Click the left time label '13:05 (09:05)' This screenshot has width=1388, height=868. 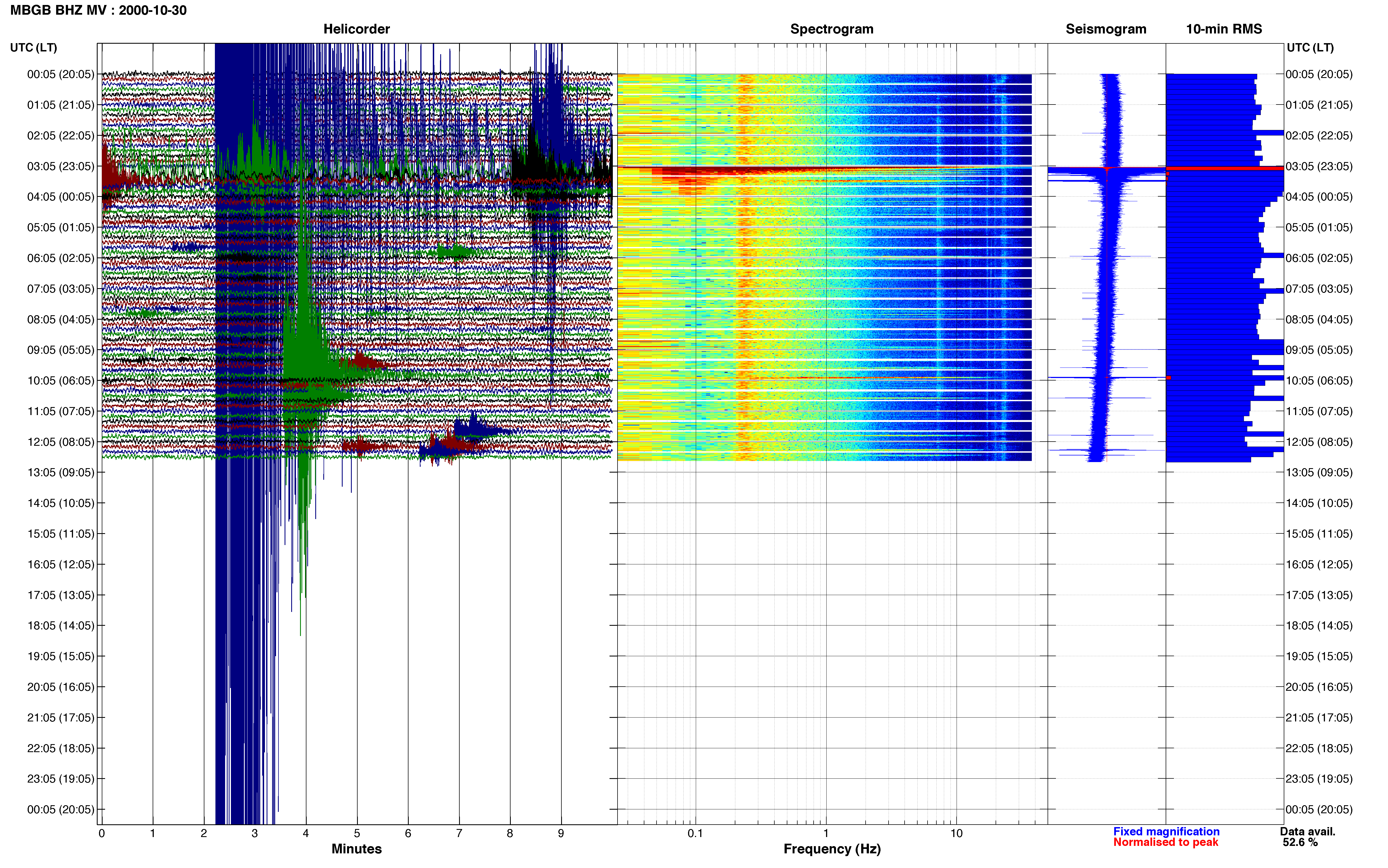[60, 473]
